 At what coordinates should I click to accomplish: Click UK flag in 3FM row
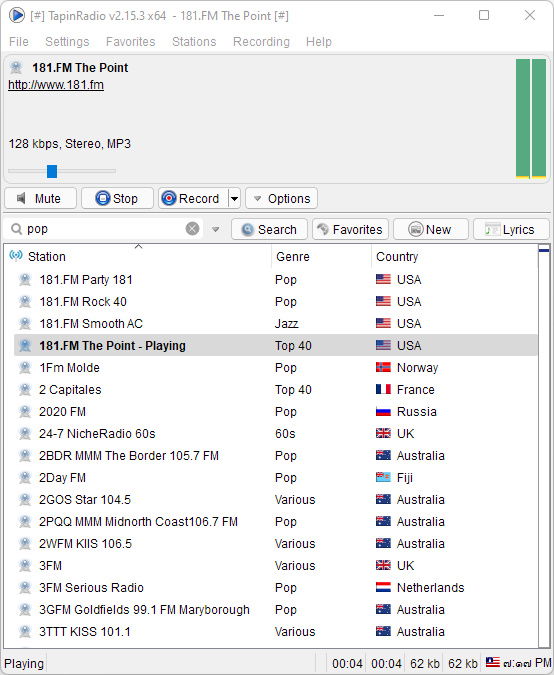[x=383, y=566]
